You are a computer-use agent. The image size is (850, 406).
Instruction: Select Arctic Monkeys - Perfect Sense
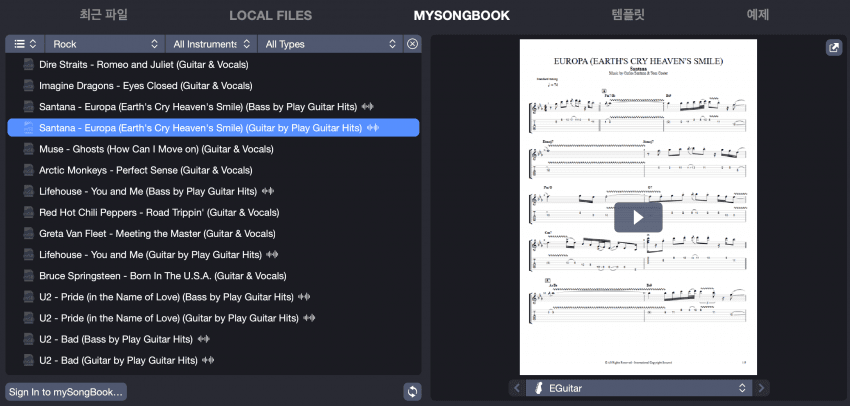pos(213,170)
